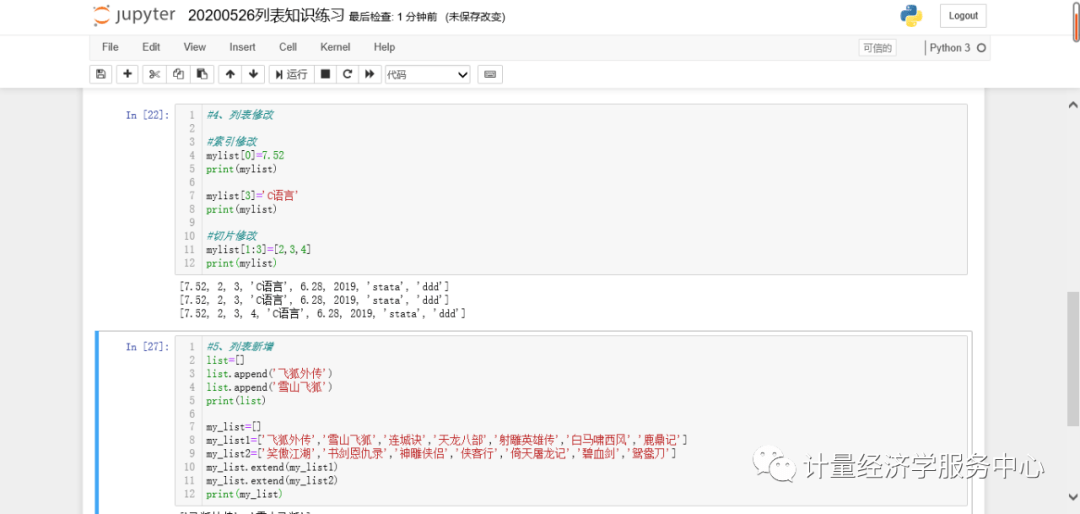Open the Cell menu
Viewport: 1080px width, 514px height.
pyautogui.click(x=288, y=47)
